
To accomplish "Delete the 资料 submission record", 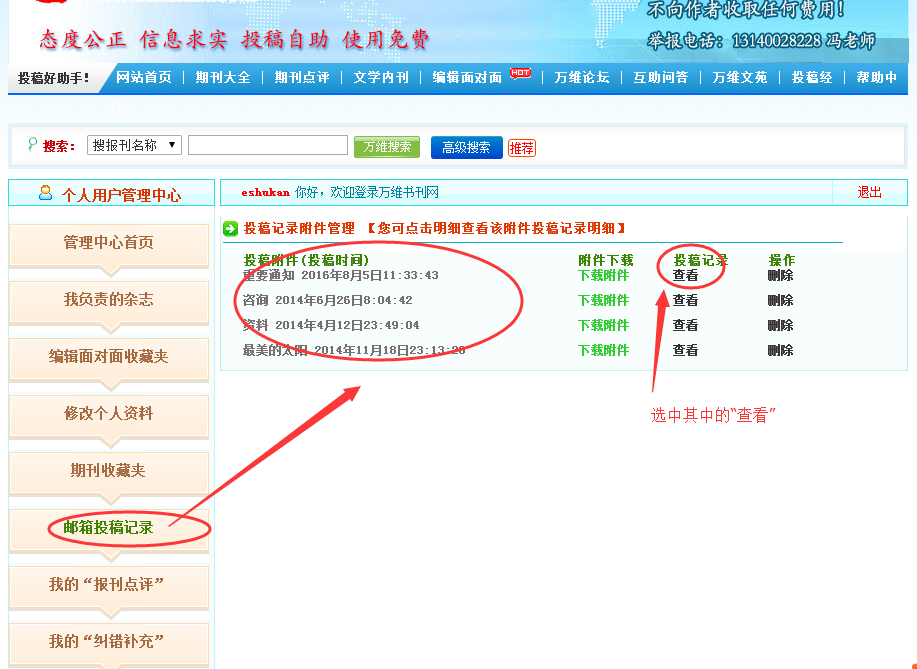I will pyautogui.click(x=780, y=325).
